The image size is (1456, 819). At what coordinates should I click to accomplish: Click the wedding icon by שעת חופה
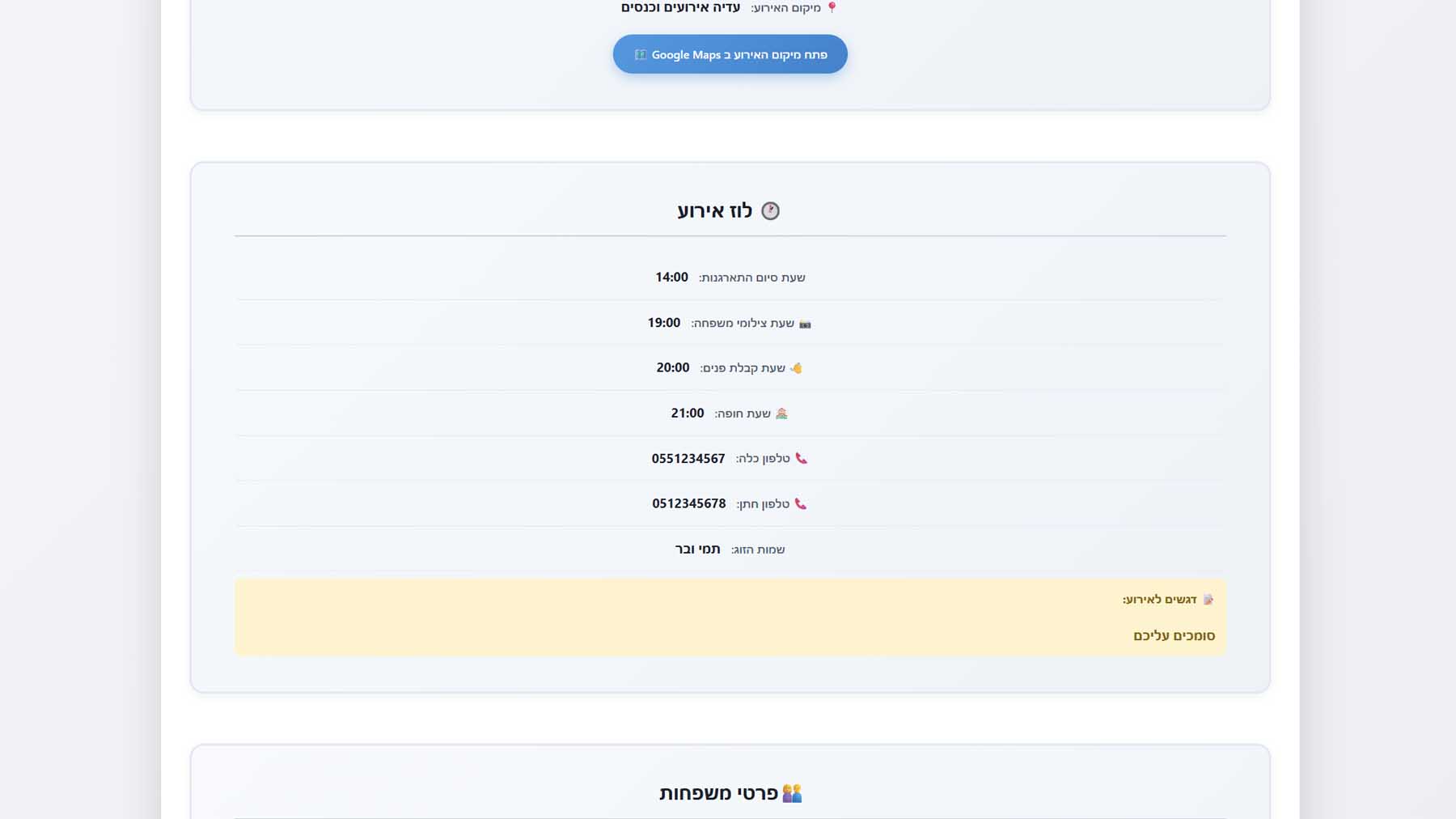click(781, 414)
